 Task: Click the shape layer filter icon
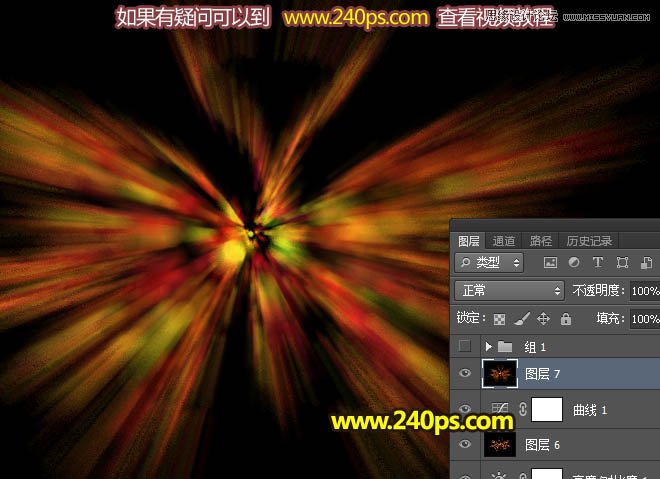[x=622, y=263]
